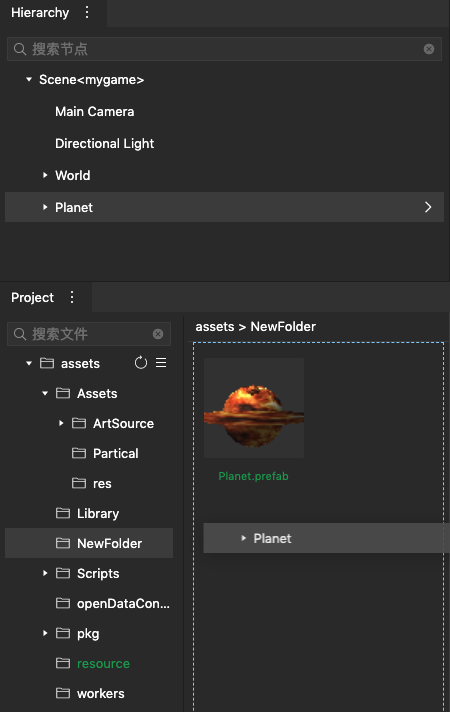Open list menu icon beside assets refresh
The image size is (450, 712).
pos(161,363)
